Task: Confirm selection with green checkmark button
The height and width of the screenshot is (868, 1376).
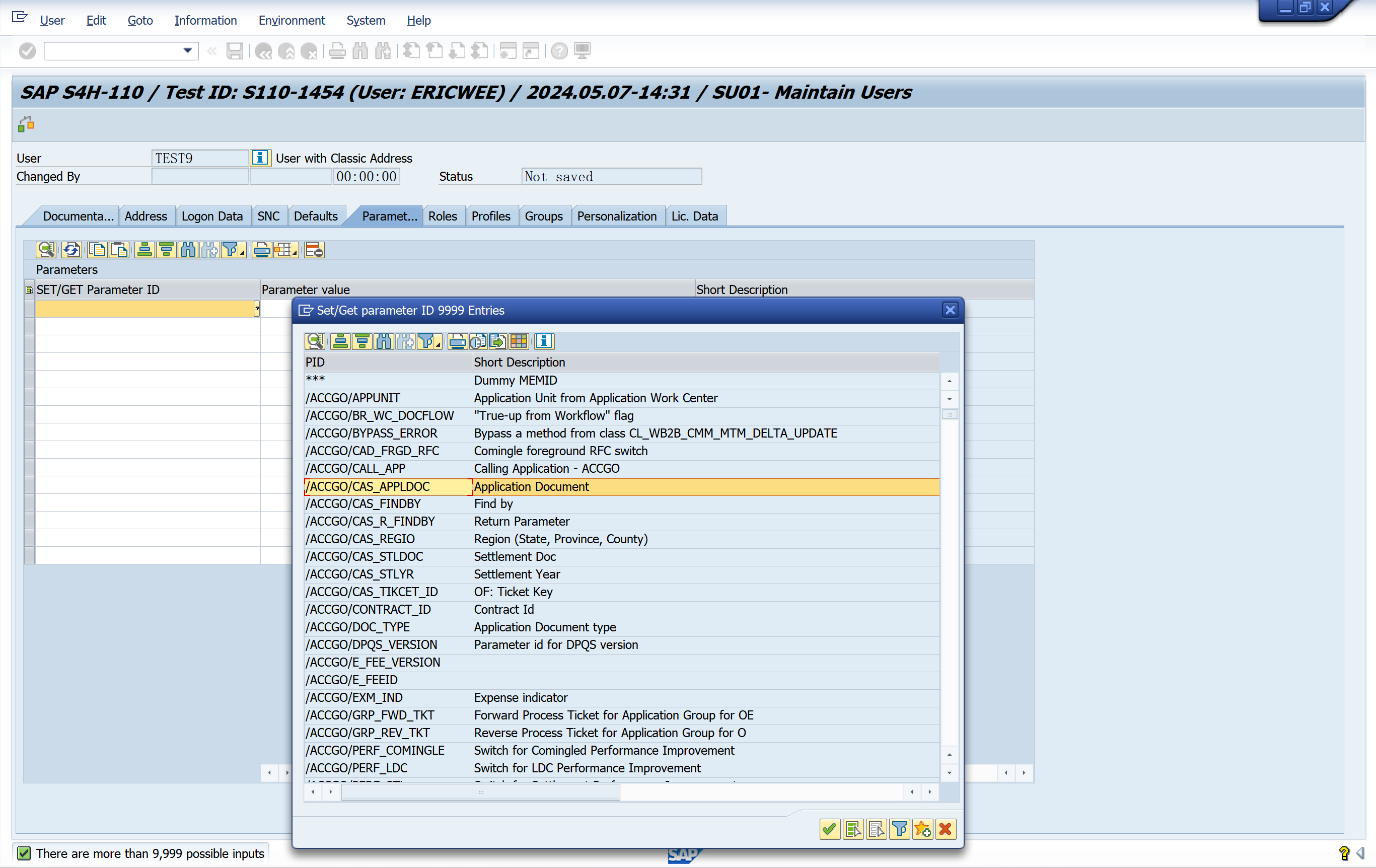Action: 830,829
